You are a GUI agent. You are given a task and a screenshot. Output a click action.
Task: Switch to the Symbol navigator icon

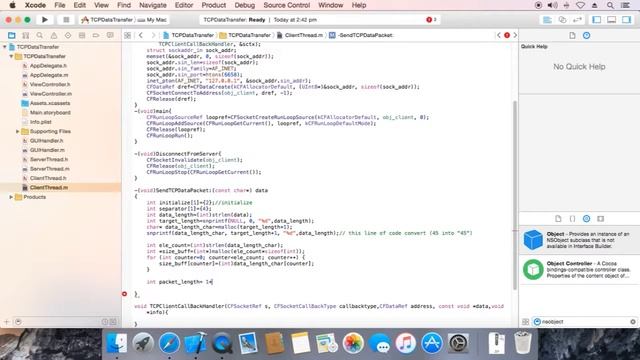26,36
